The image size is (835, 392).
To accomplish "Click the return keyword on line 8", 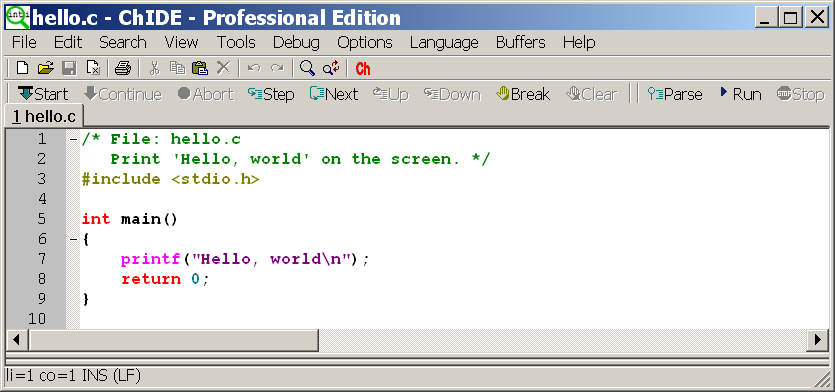I will coord(151,279).
